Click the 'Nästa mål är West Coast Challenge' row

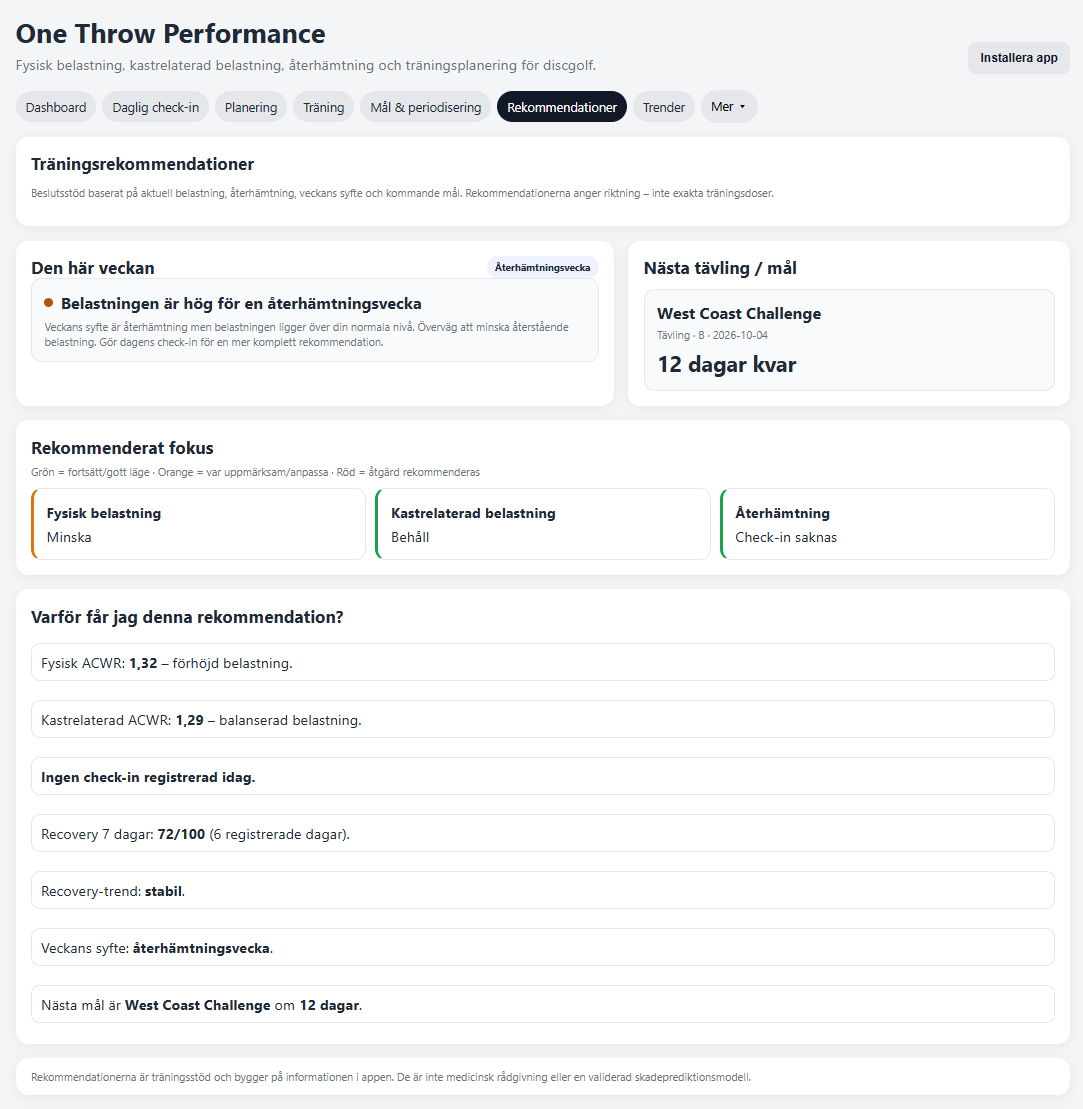pyautogui.click(x=543, y=1004)
